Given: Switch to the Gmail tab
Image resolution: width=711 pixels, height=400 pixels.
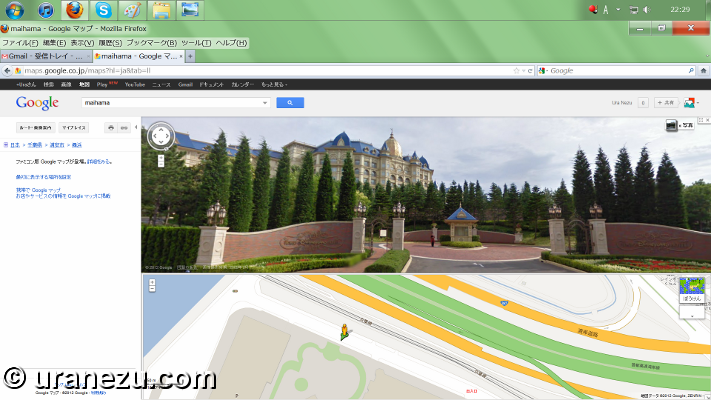Looking at the screenshot, I should point(46,56).
